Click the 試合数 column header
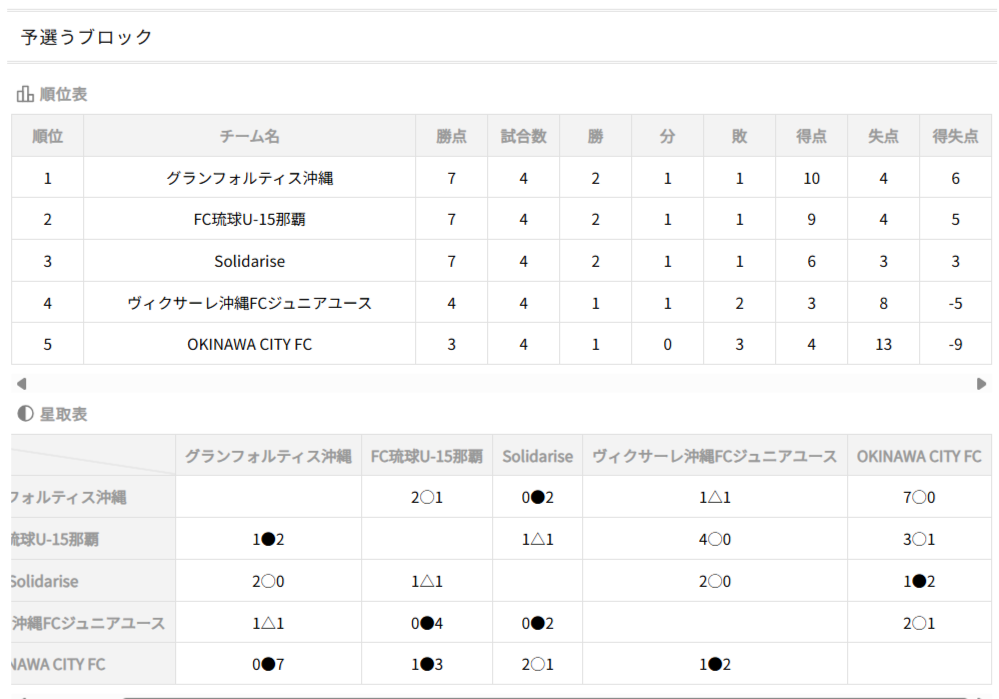 (523, 136)
